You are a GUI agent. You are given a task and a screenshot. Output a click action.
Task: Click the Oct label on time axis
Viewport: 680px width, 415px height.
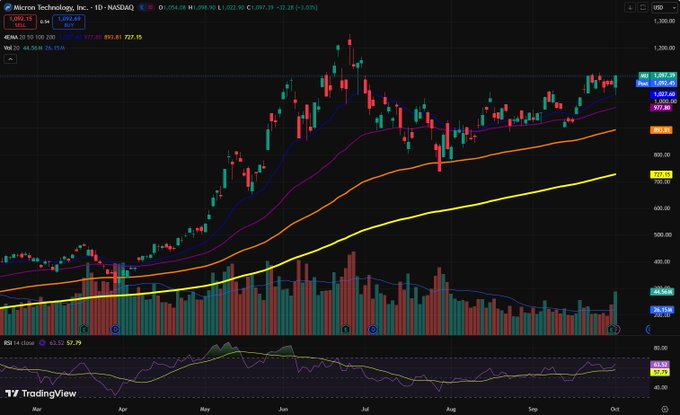point(614,409)
